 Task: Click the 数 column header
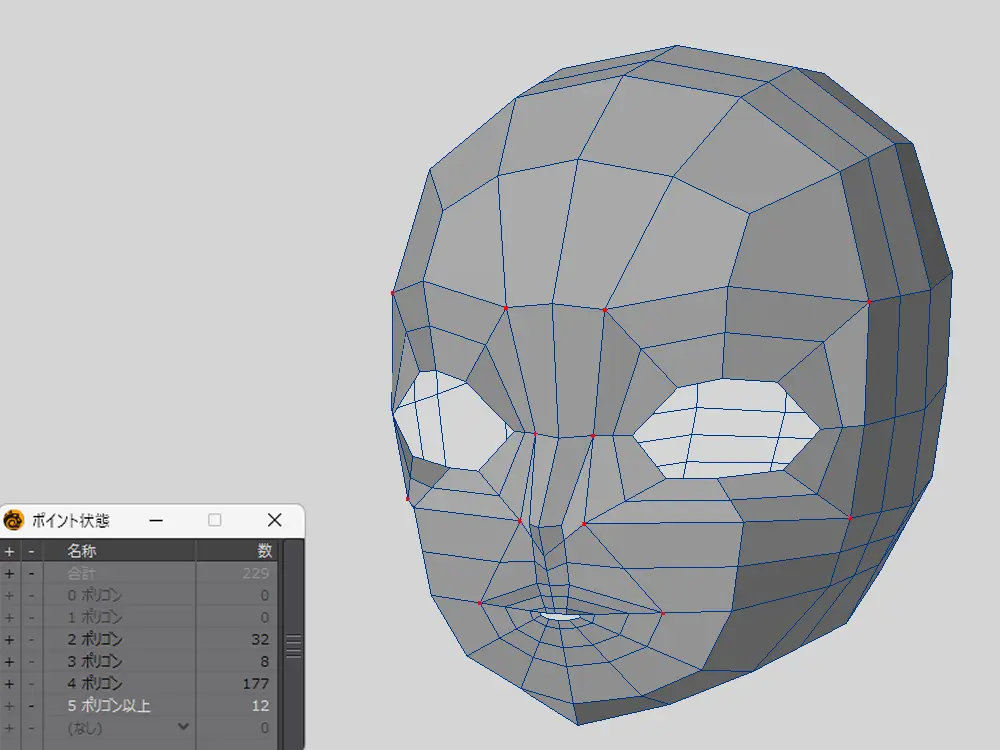pos(264,551)
